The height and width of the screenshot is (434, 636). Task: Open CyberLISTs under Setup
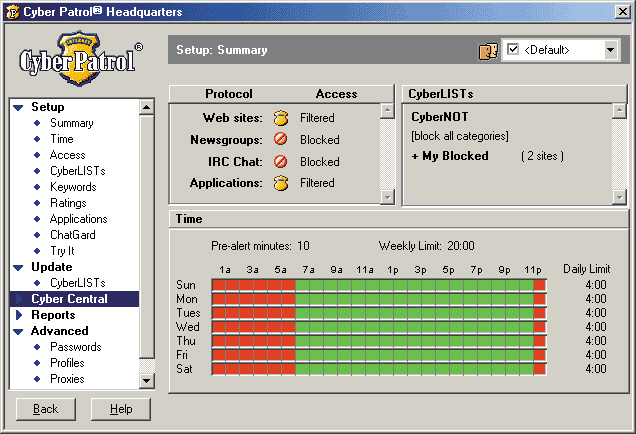pyautogui.click(x=77, y=171)
